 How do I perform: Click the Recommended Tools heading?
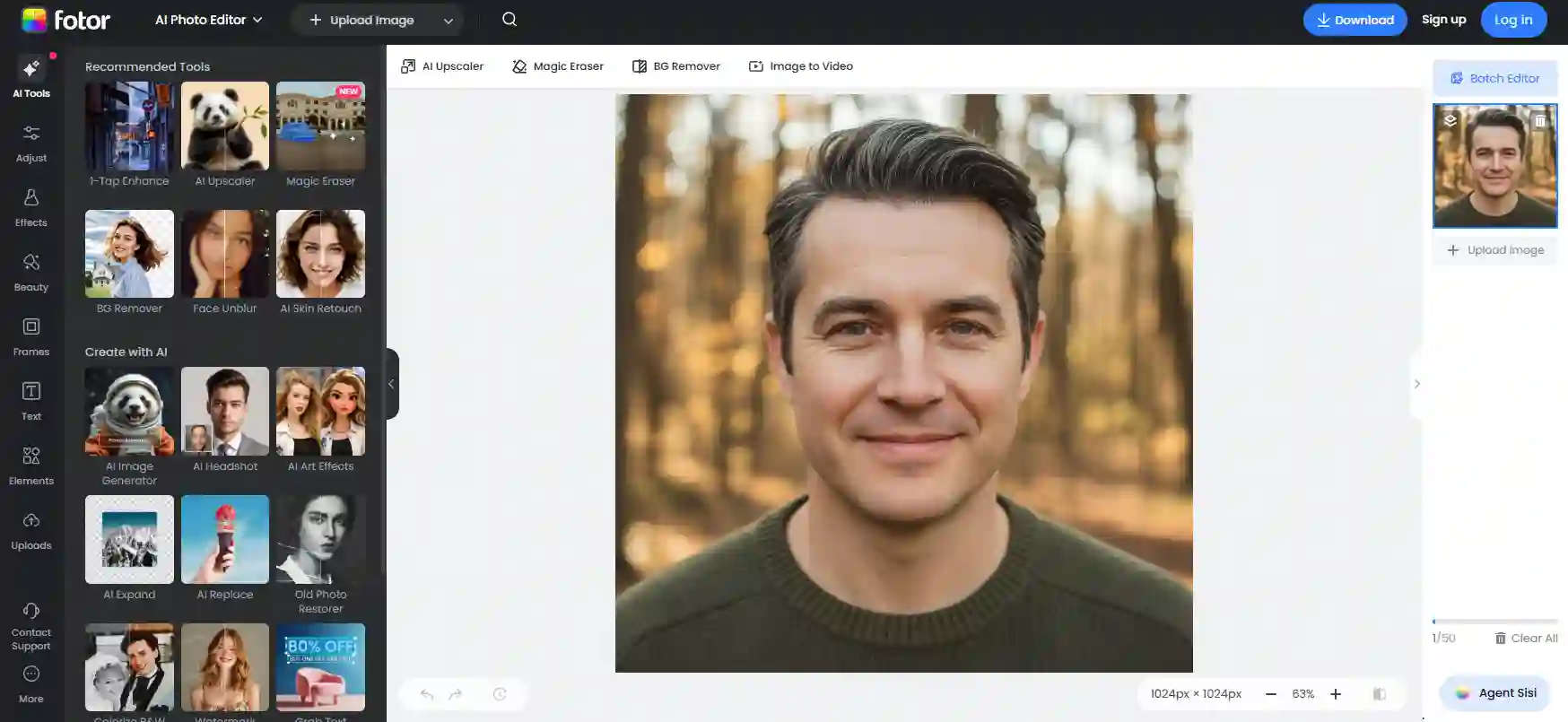click(x=147, y=66)
